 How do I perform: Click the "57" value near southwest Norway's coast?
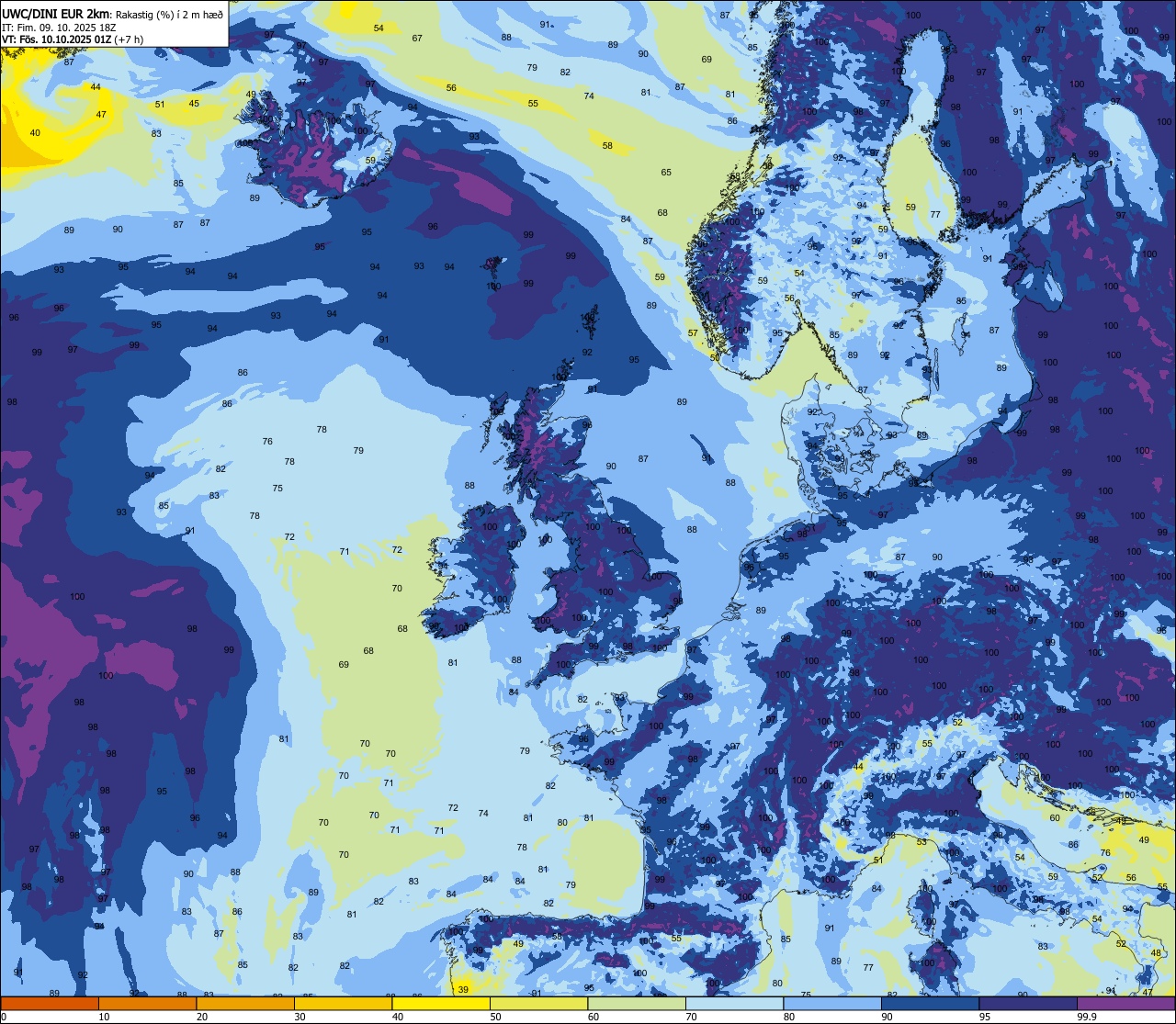pos(693,333)
